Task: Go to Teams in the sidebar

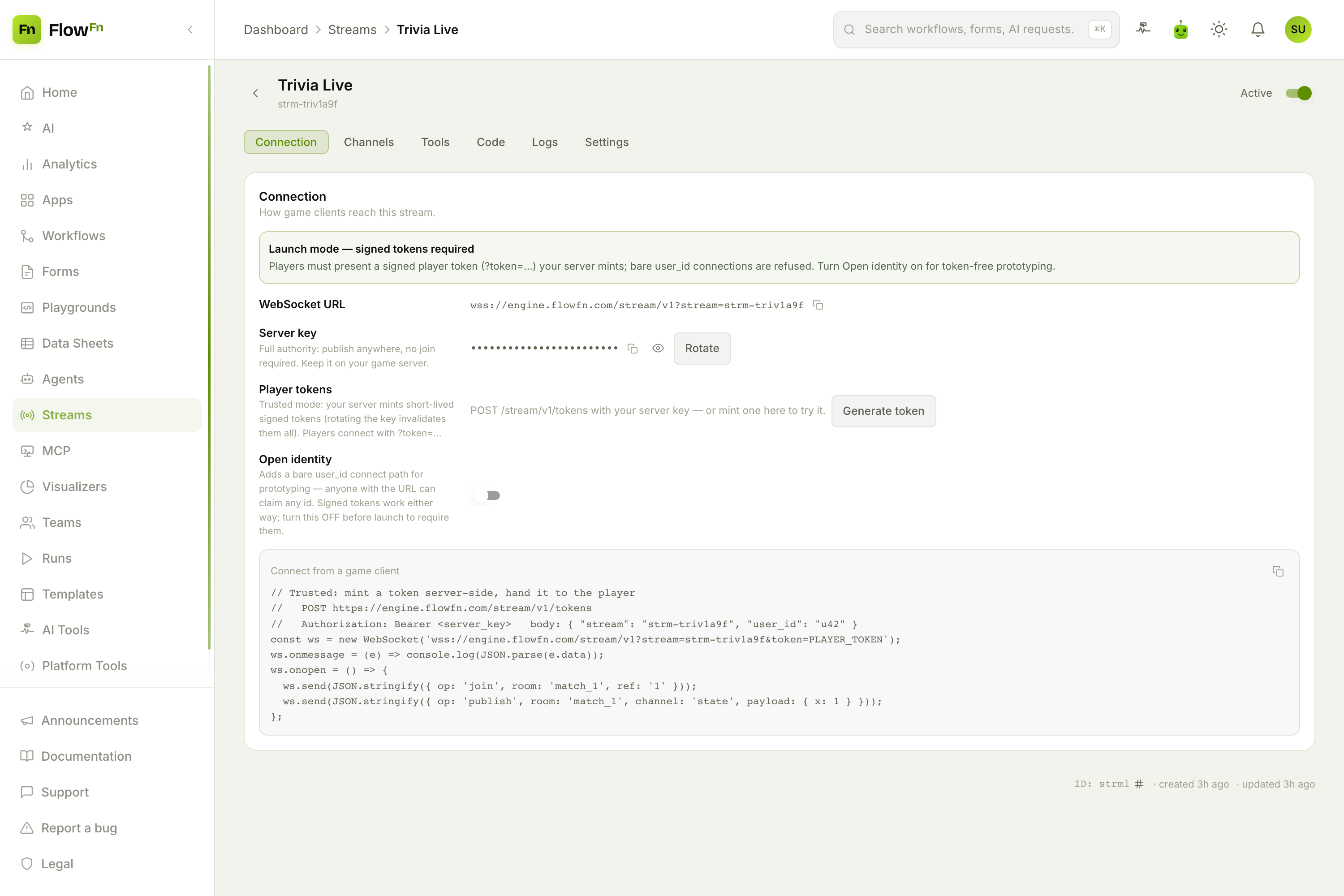Action: [x=107, y=522]
